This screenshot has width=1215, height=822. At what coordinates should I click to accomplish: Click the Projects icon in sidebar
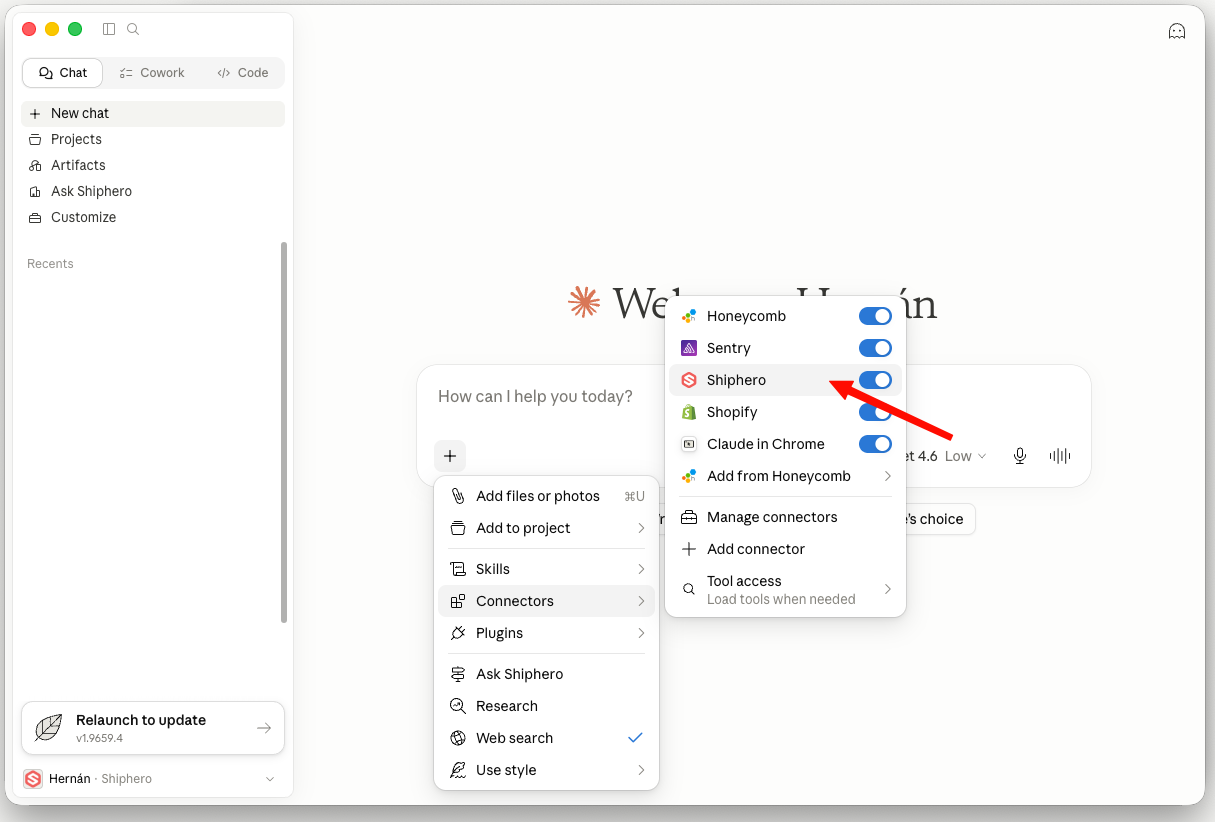[35, 139]
